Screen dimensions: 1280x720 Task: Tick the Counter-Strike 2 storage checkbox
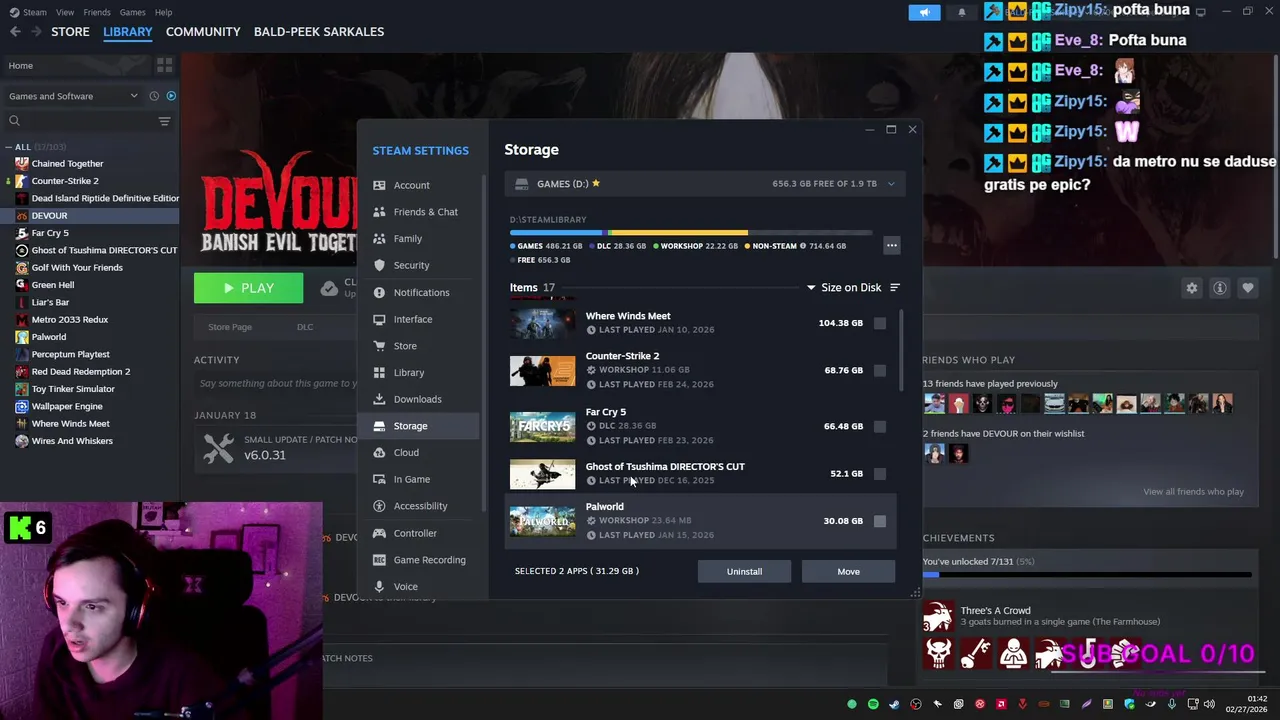pyautogui.click(x=879, y=370)
